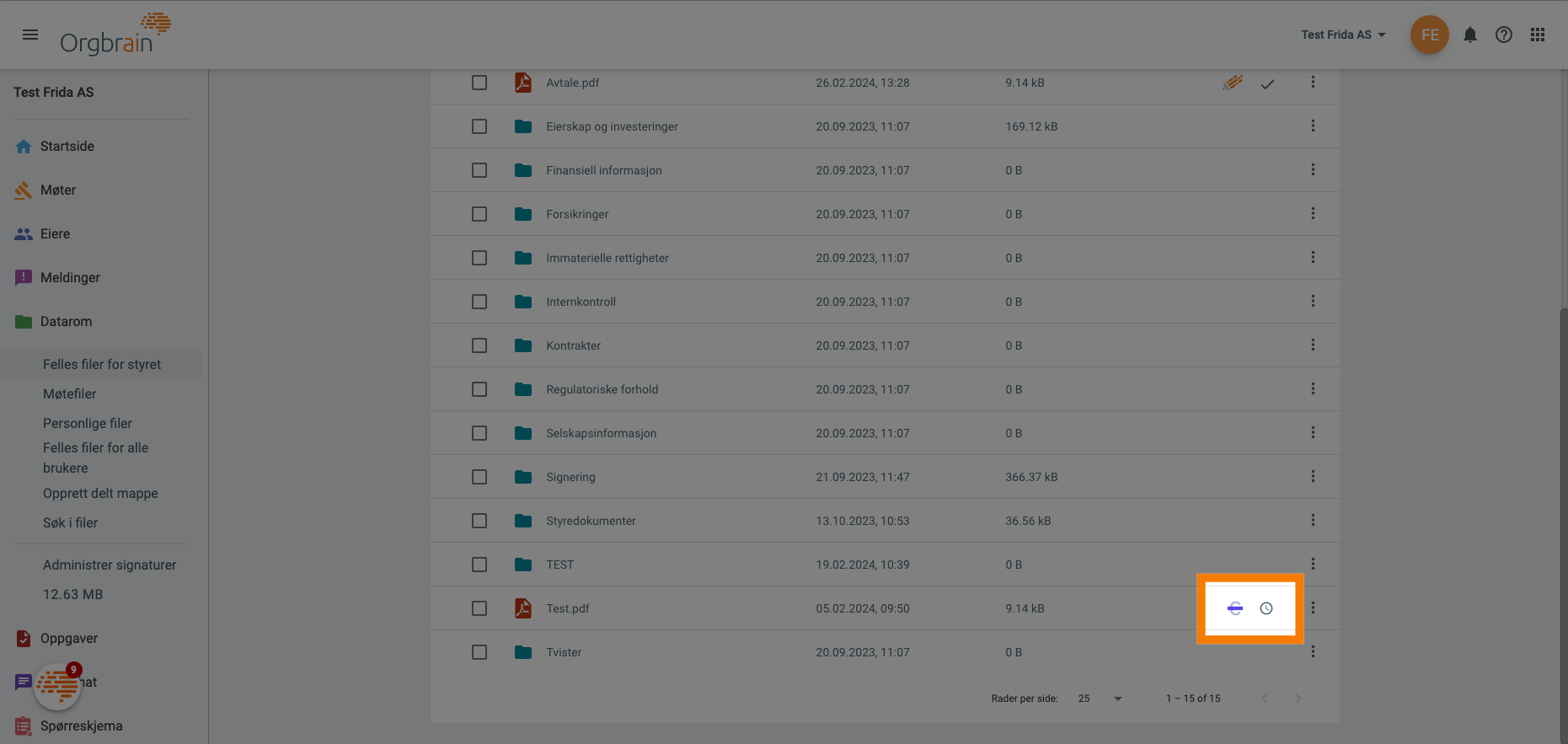Tick the checkbox for Signering
This screenshot has height=744, width=1568.
pyautogui.click(x=479, y=477)
